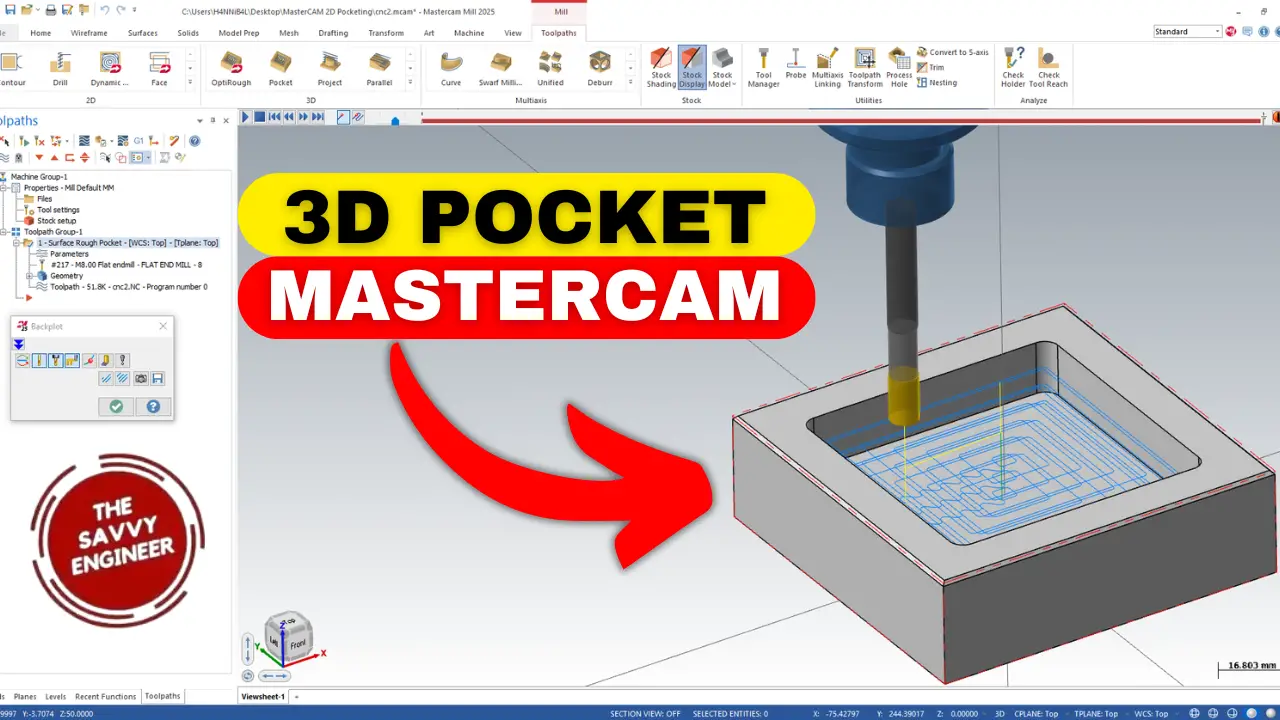Switch to Levels manager tab
This screenshot has height=720, width=1280.
(55, 696)
